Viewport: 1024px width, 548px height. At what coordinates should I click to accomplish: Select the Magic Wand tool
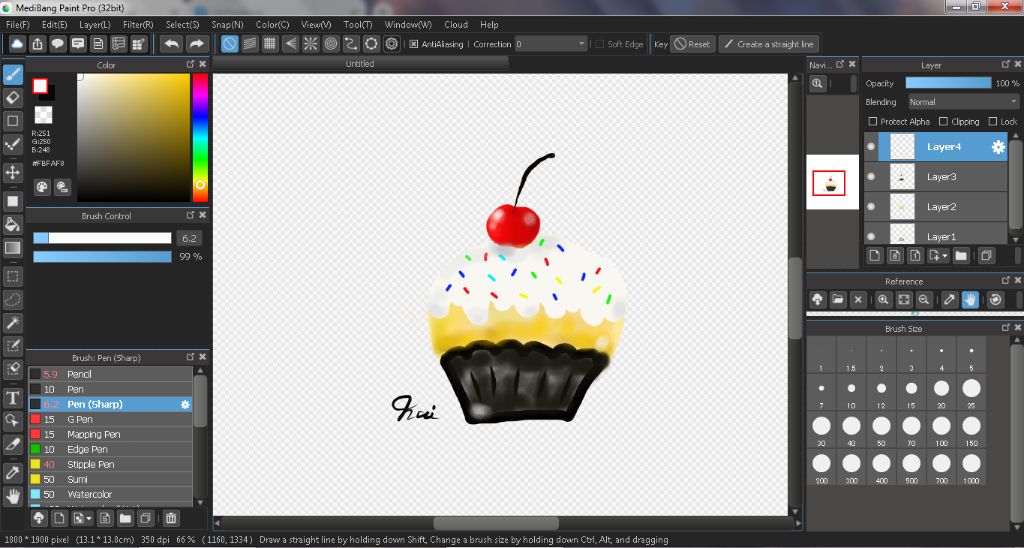coord(12,323)
